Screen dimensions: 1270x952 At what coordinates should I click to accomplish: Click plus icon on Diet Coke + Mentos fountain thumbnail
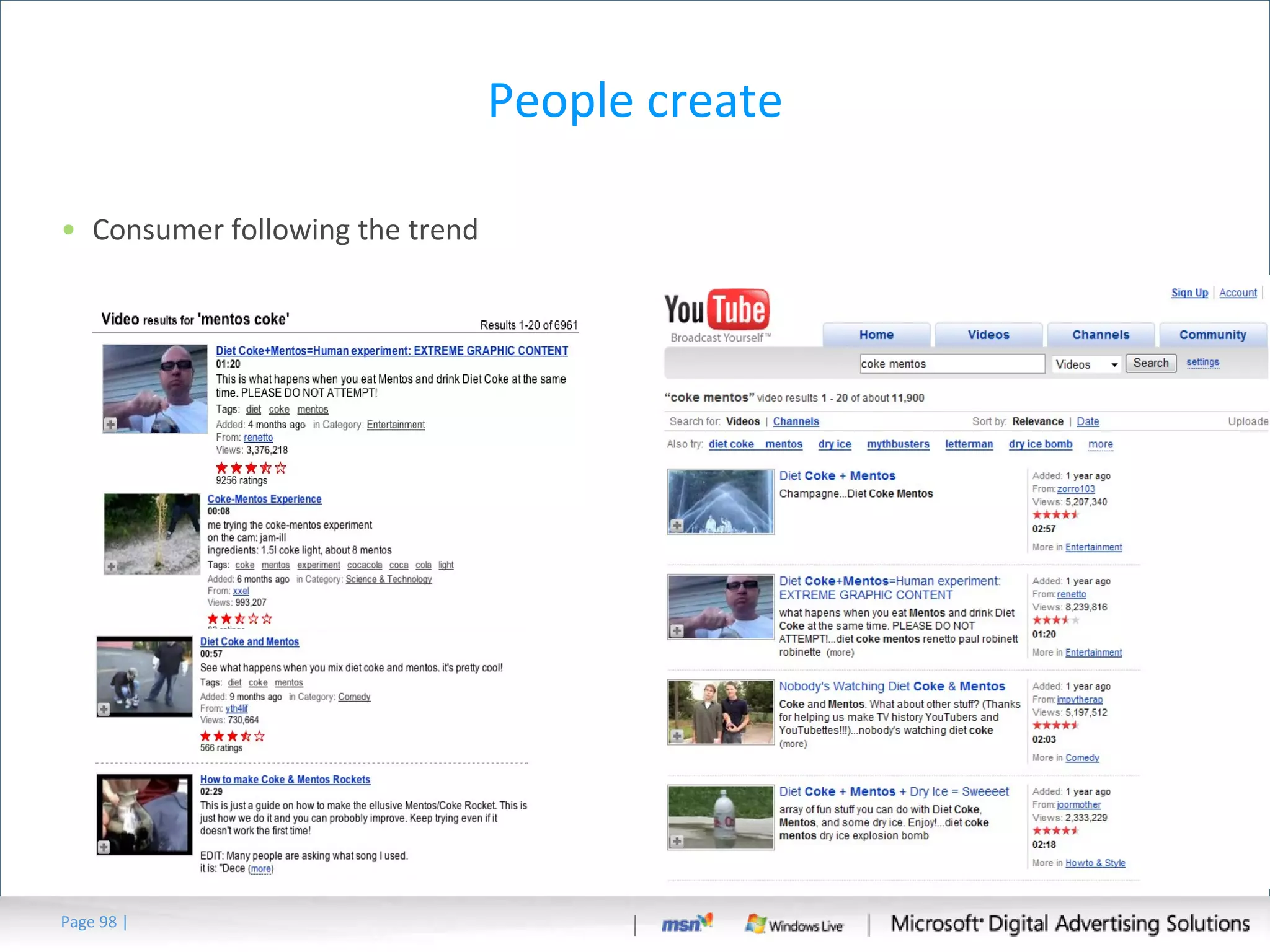(677, 526)
